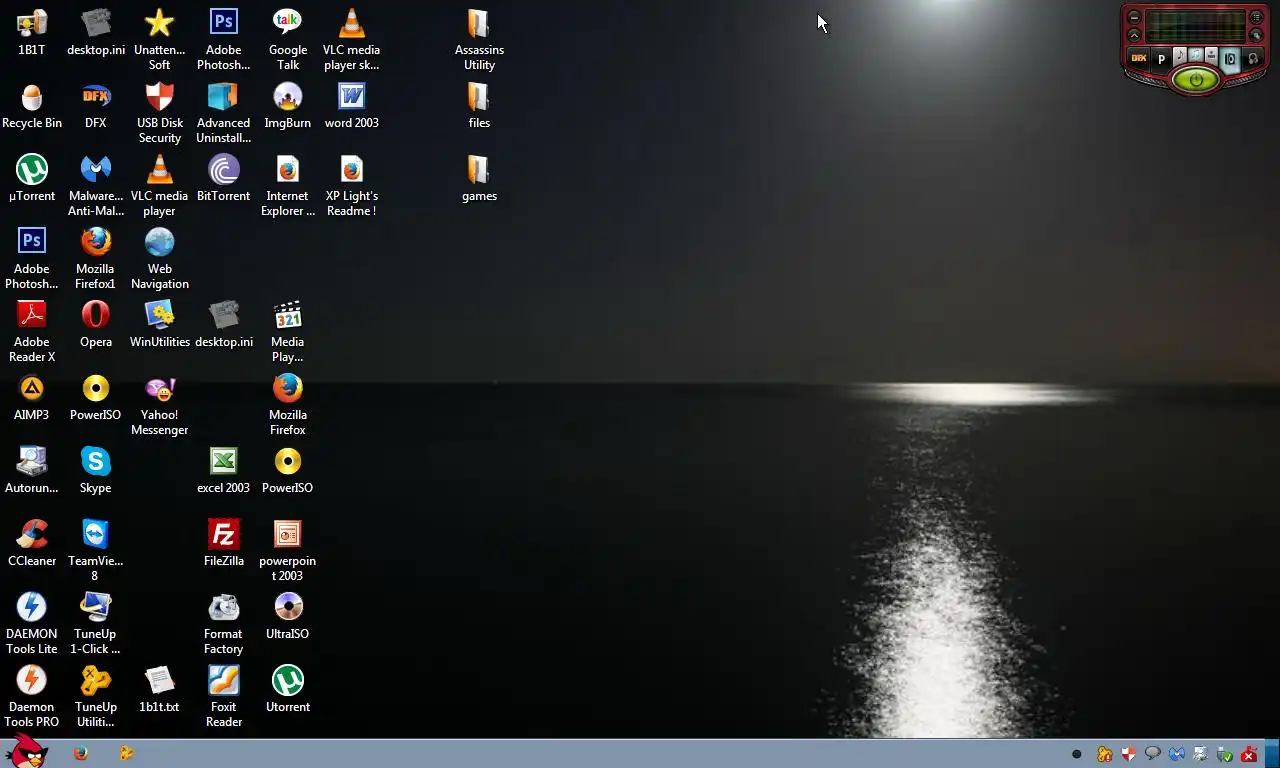The width and height of the screenshot is (1280, 768).
Task: Select the Foxit Reader shortcut
Action: [x=224, y=697]
